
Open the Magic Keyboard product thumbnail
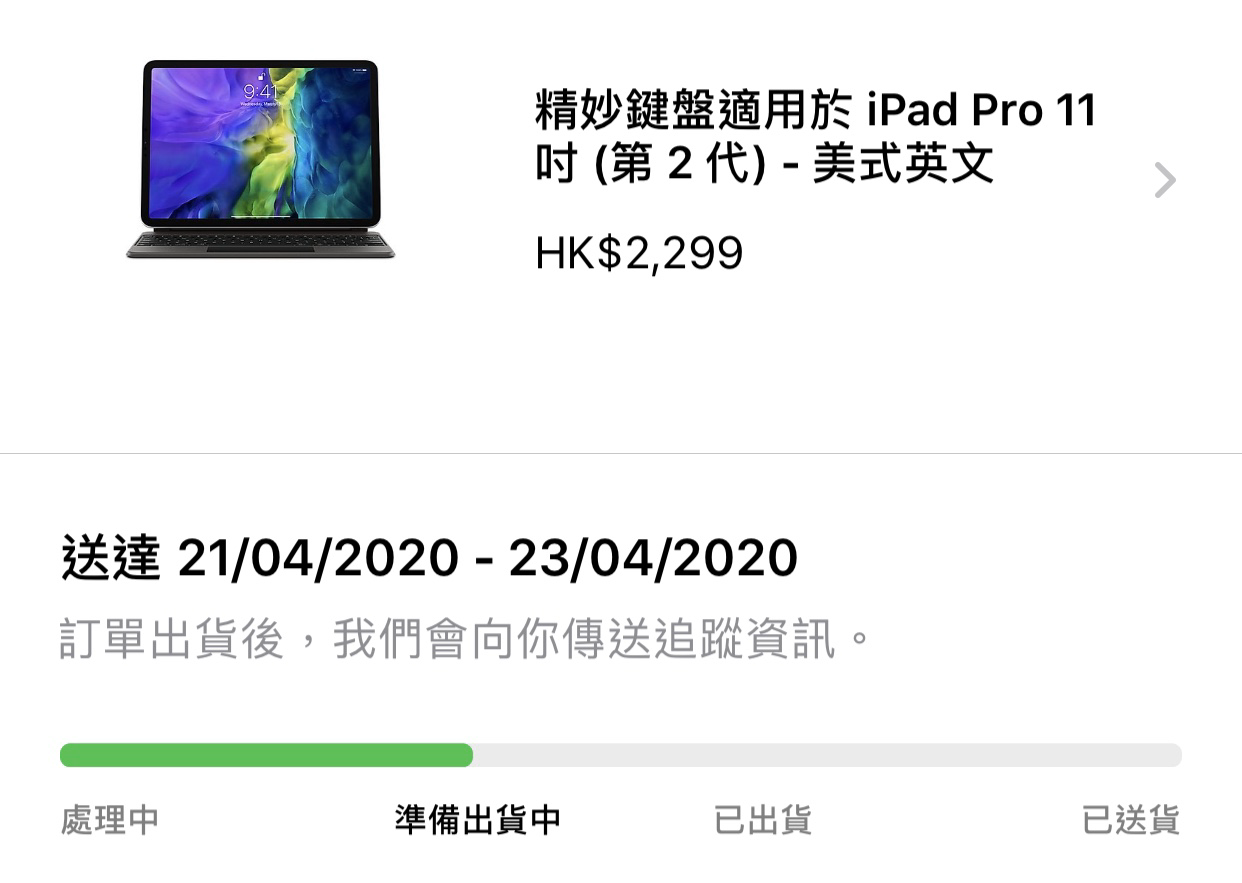(x=261, y=160)
